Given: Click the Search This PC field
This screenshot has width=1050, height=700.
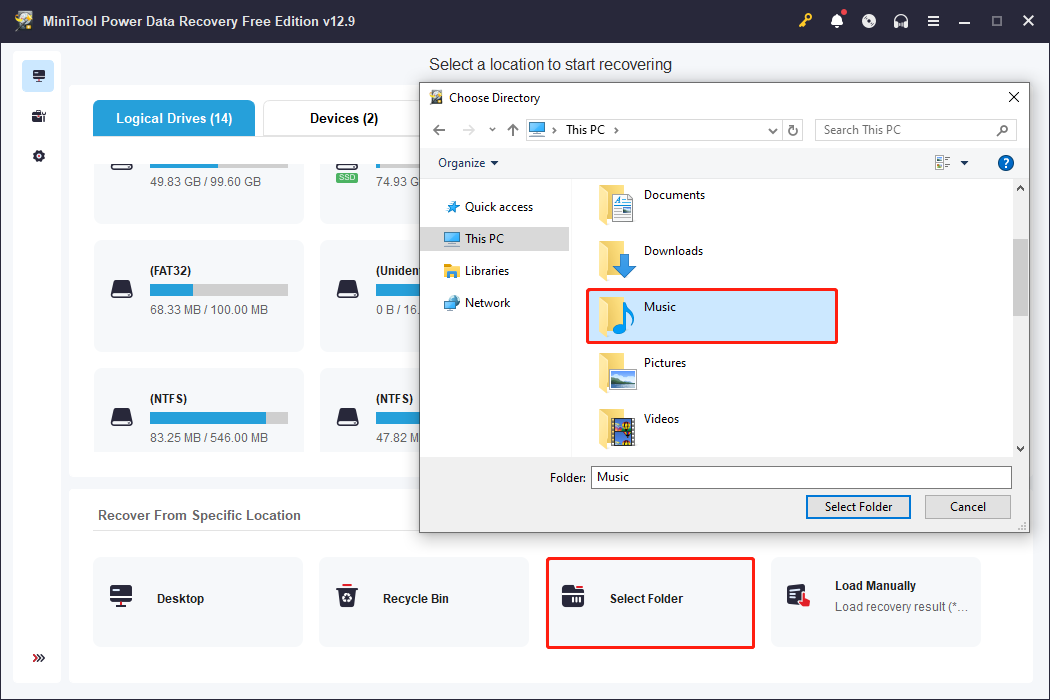Looking at the screenshot, I should (x=915, y=130).
